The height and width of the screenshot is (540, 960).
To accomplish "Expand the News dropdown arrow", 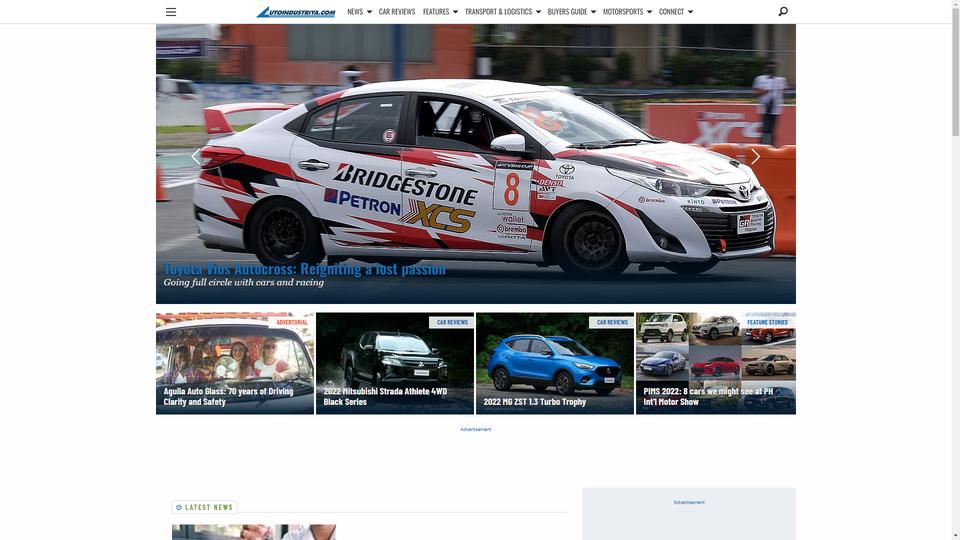I will pyautogui.click(x=369, y=12).
